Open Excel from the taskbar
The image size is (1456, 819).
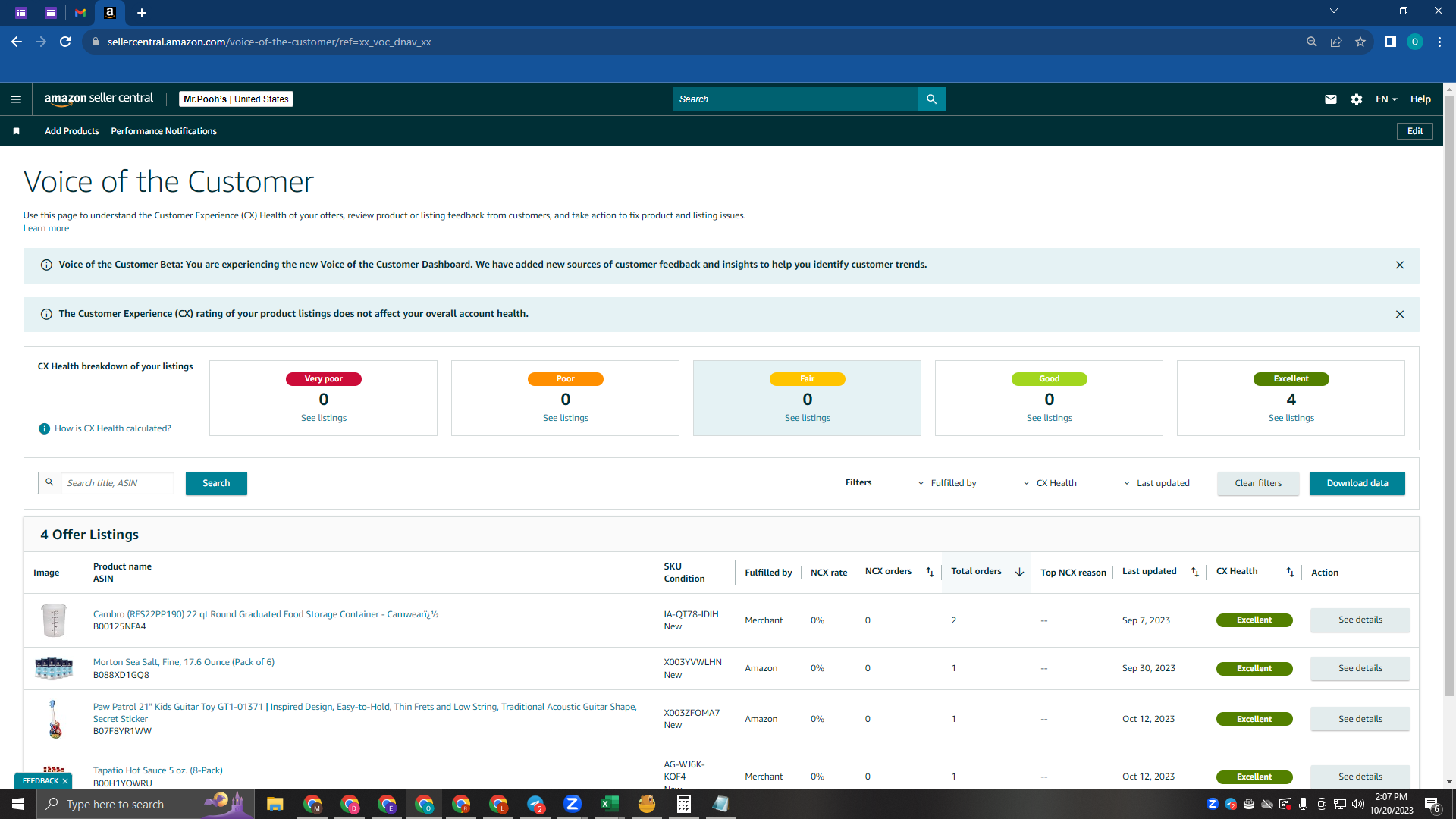(610, 804)
